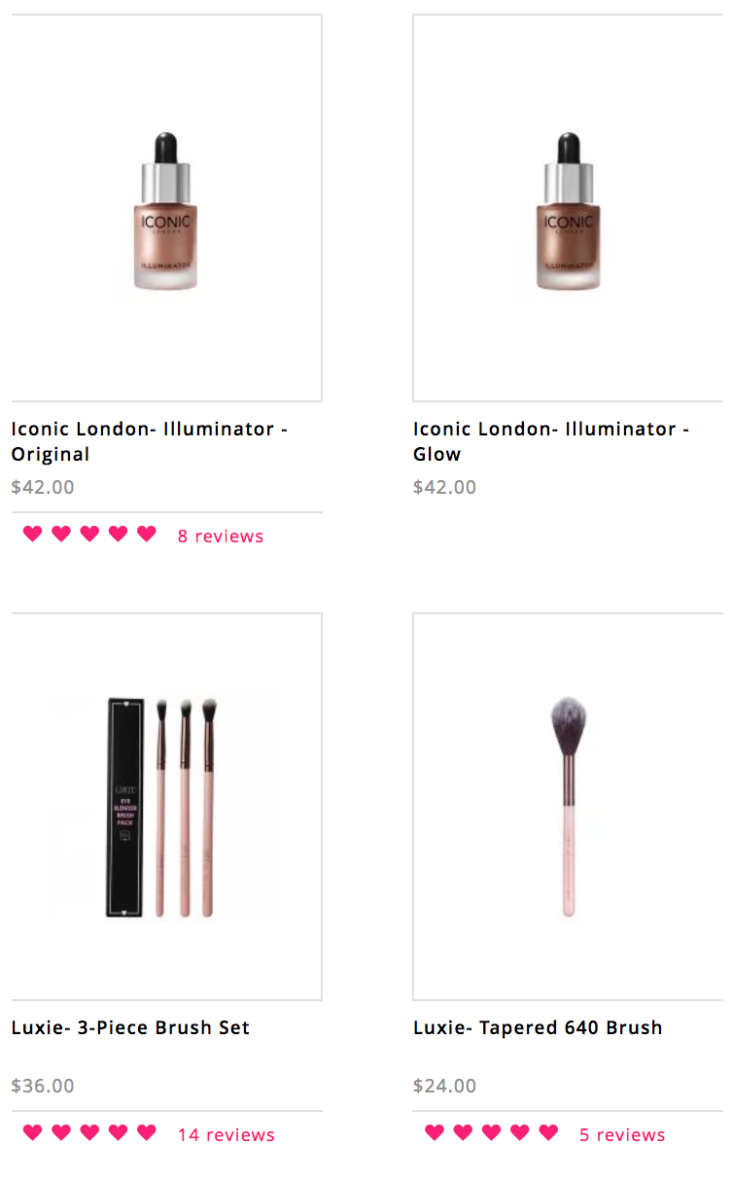
Task: Read the 5 reviews for Tapered 640 Brush
Action: click(x=622, y=1134)
